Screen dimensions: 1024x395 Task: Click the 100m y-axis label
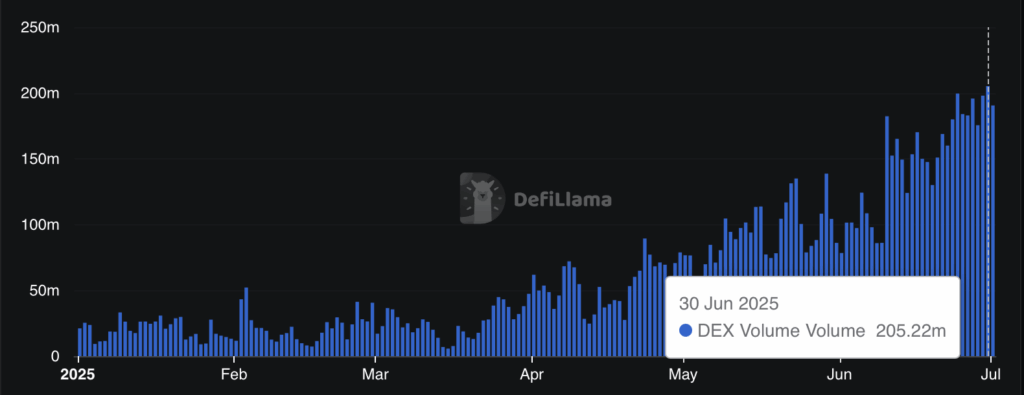pyautogui.click(x=41, y=225)
